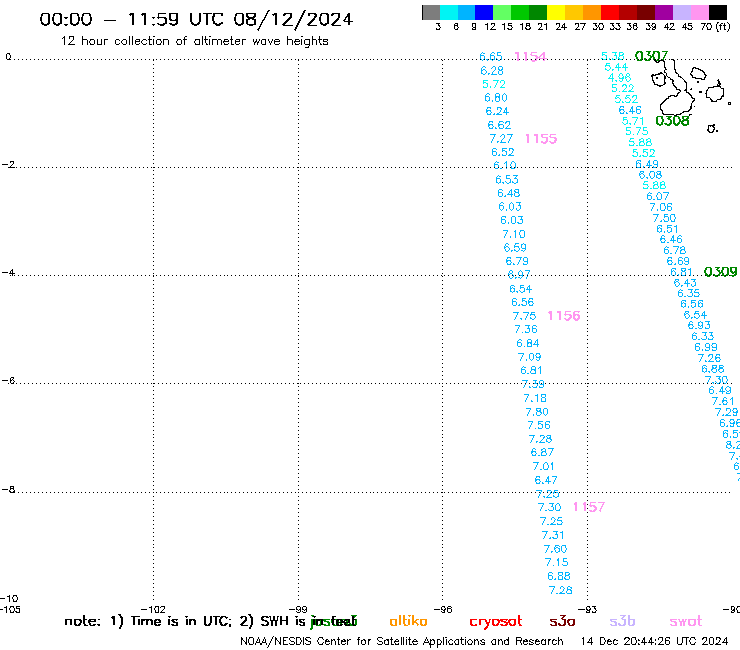Click the wave height value '6.53'
The image size is (740, 650).
pyautogui.click(x=506, y=180)
